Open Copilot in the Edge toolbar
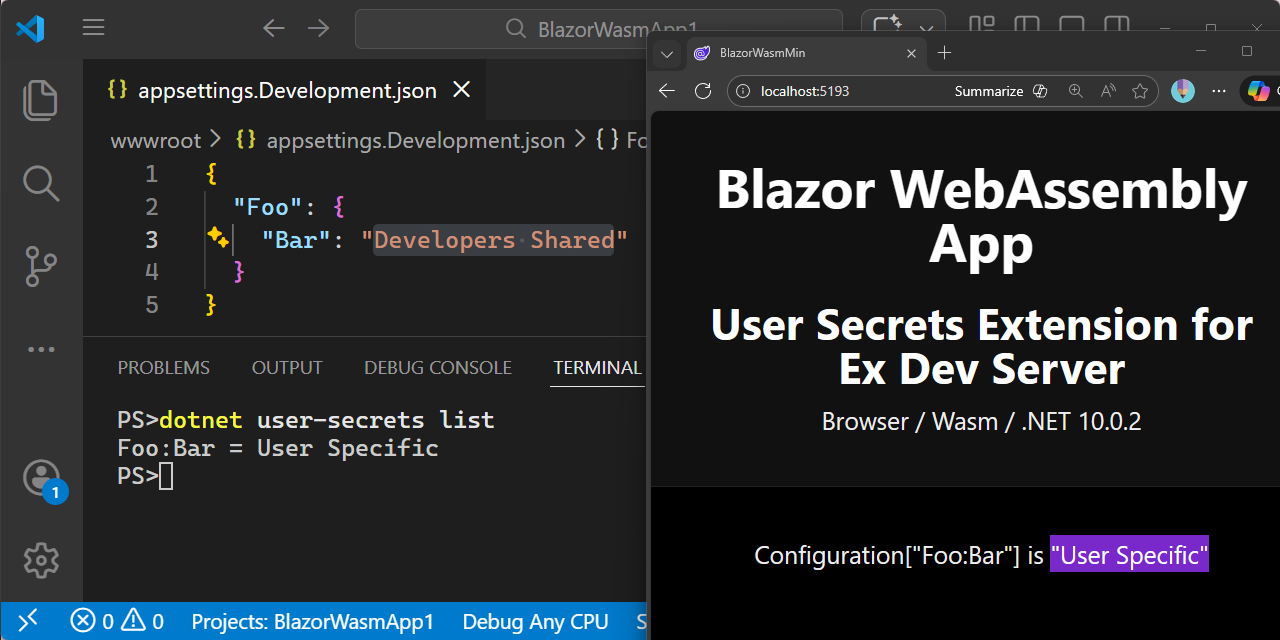1280x640 pixels. pos(1258,91)
